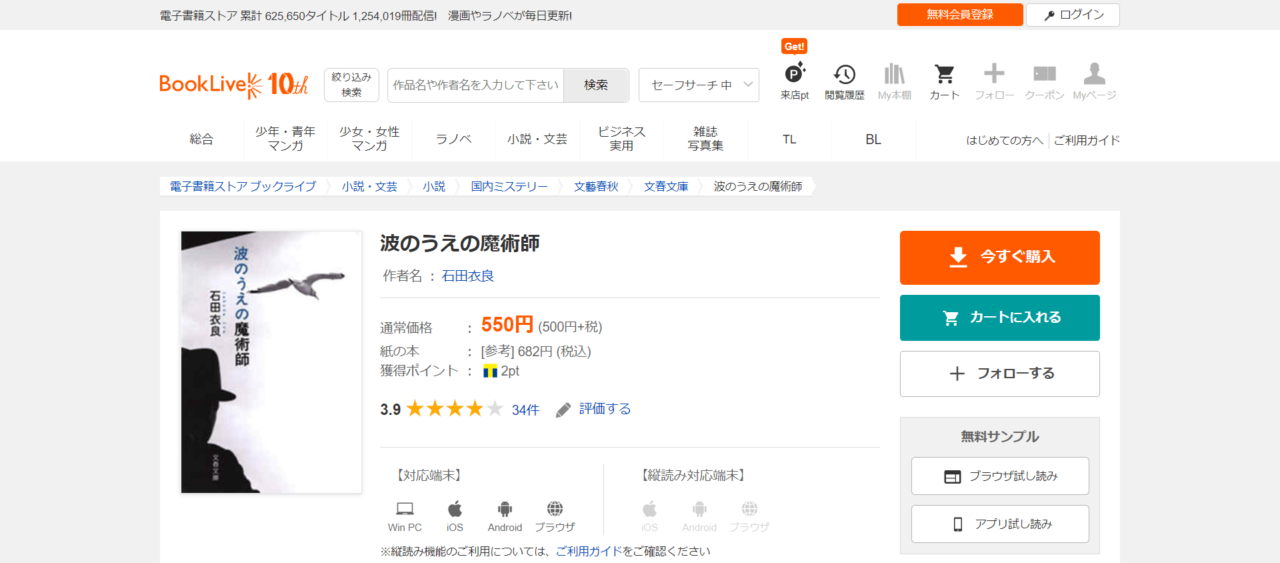
Task: Click the フォロー plus icon in header
Action: 994,76
